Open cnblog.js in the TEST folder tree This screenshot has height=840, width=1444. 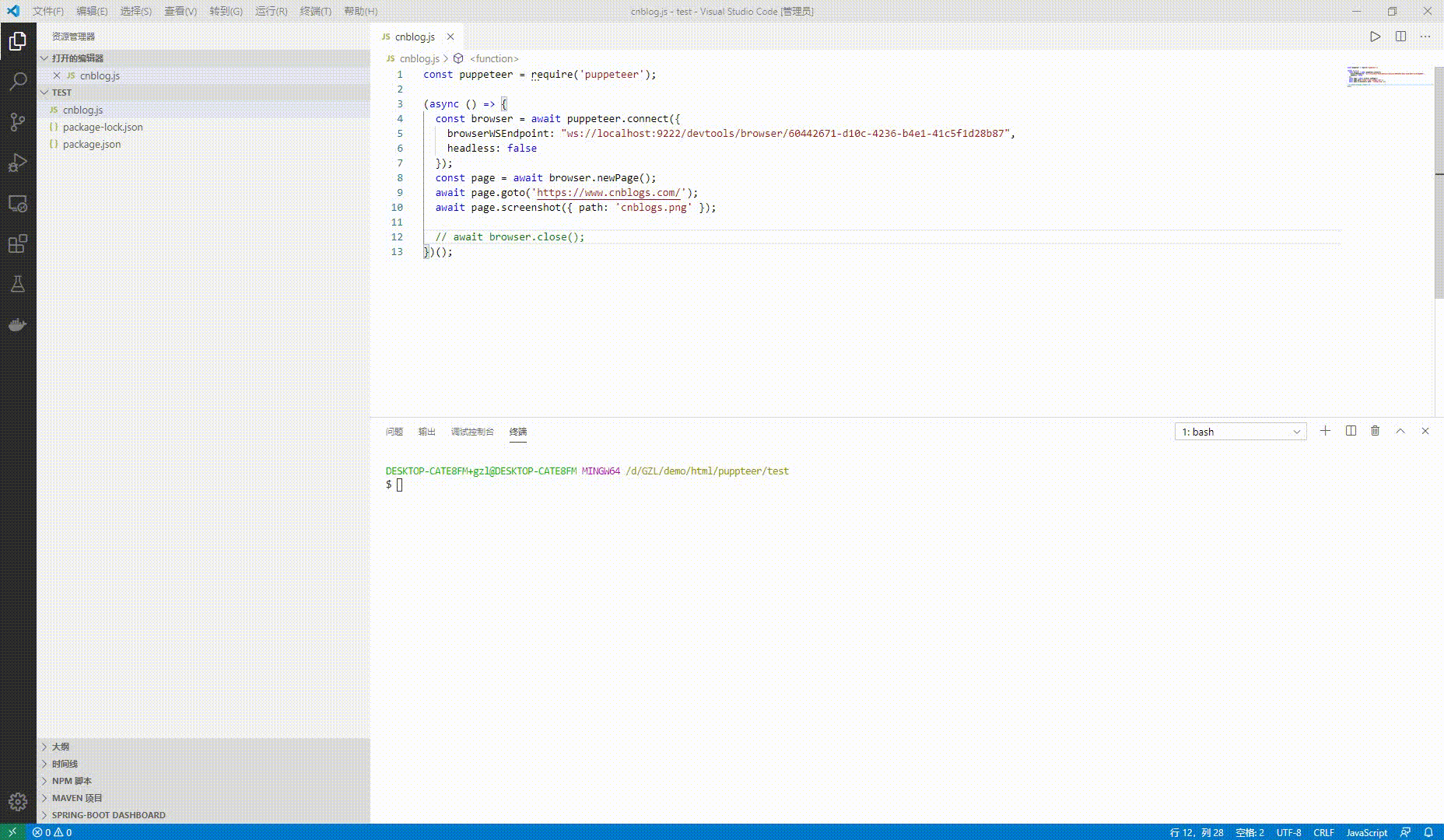(x=203, y=110)
